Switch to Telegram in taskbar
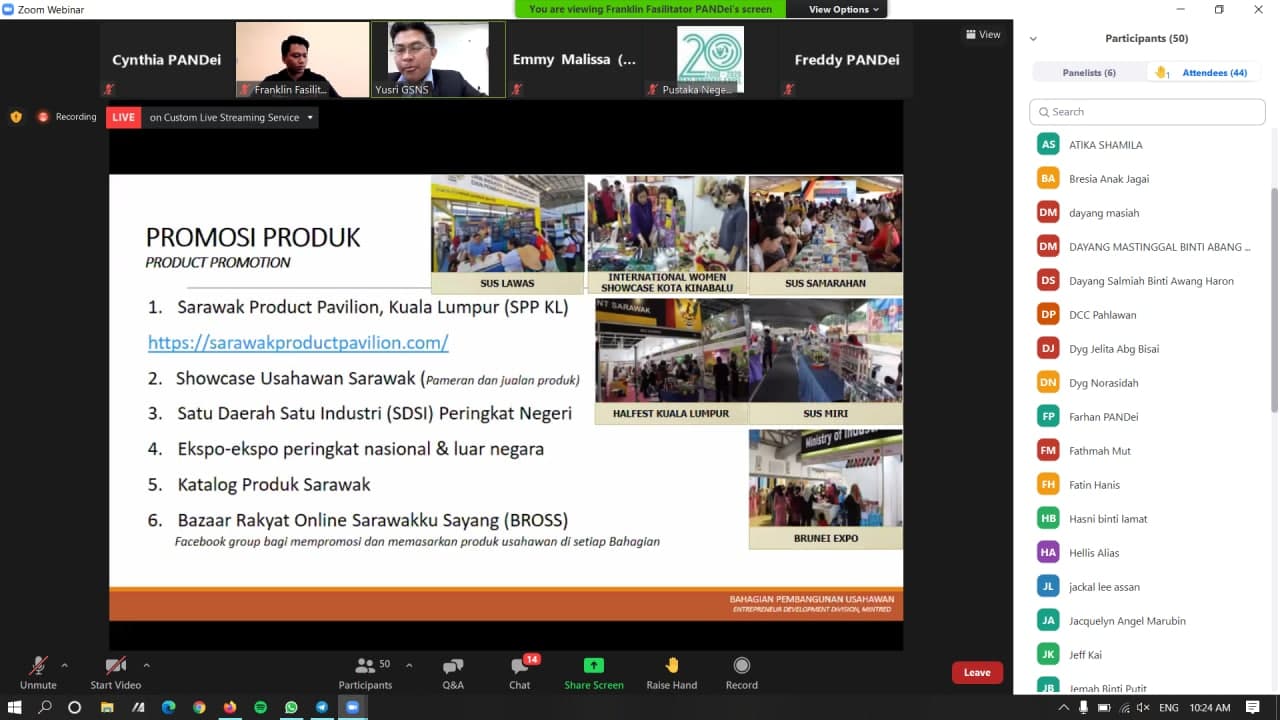1280x720 pixels. point(322,707)
